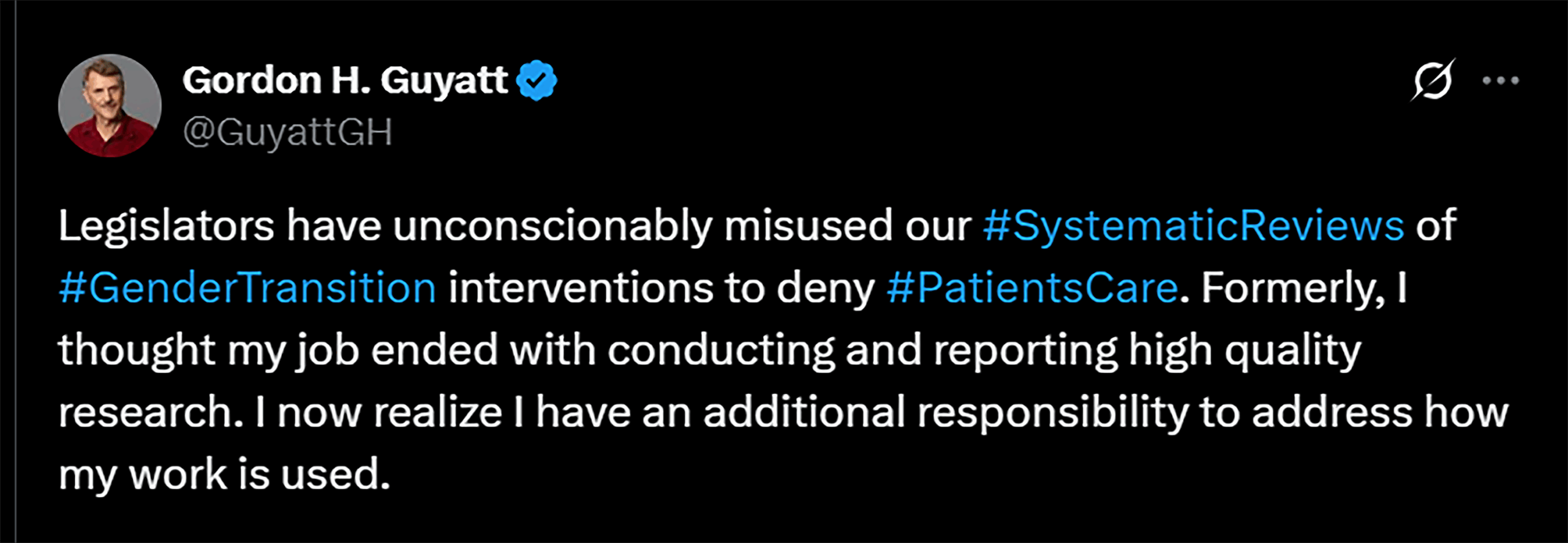
Task: Select the #PatientsCare hashtag link
Action: click(1032, 288)
